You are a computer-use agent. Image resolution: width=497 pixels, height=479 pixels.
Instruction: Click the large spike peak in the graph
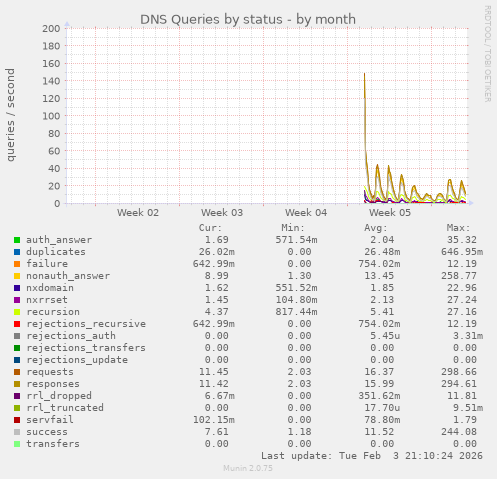tap(364, 74)
